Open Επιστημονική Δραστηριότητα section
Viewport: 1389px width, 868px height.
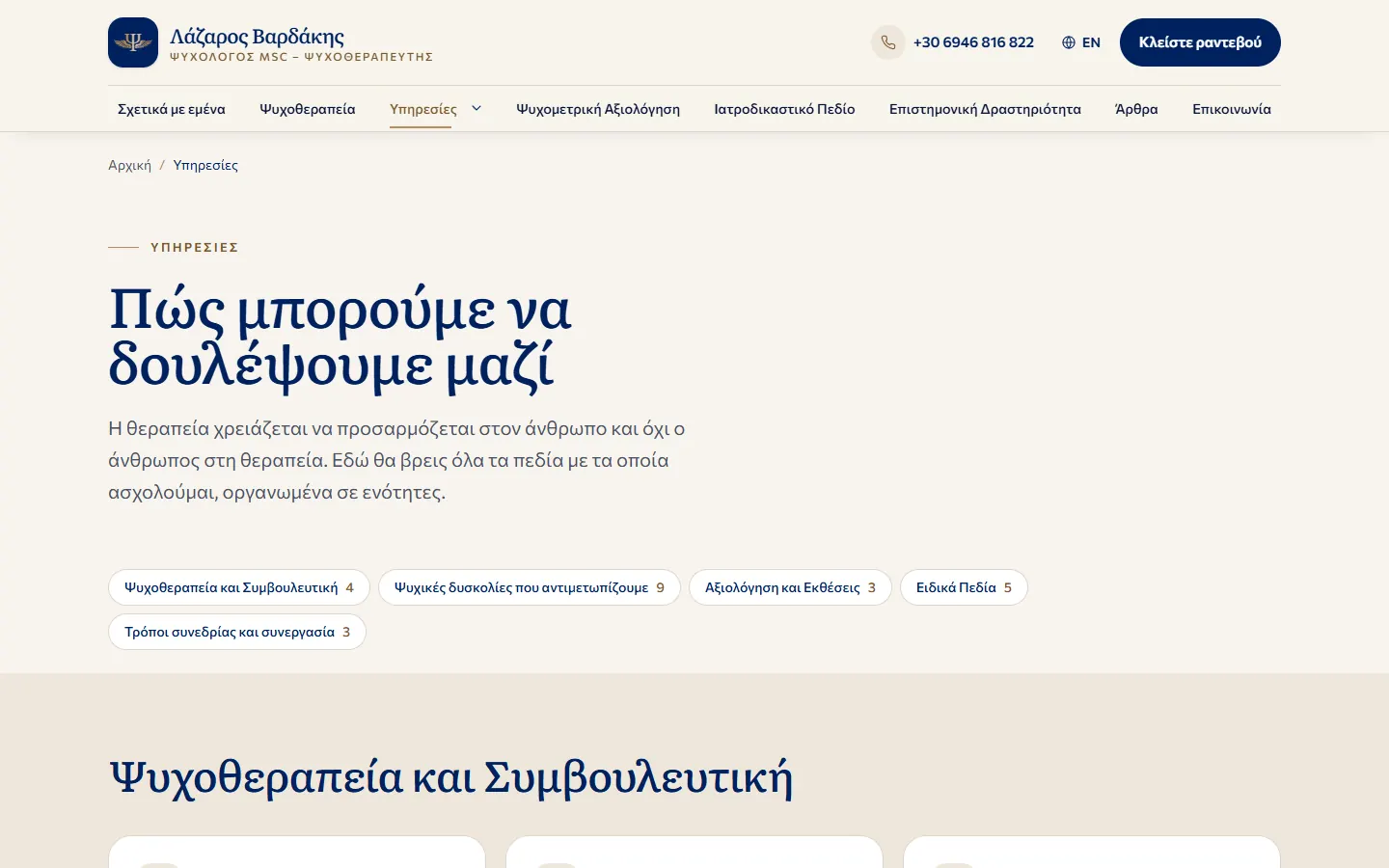985,109
